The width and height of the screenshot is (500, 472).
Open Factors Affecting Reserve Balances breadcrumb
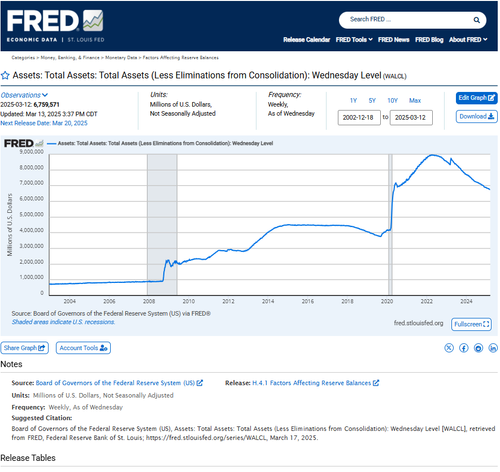point(181,58)
